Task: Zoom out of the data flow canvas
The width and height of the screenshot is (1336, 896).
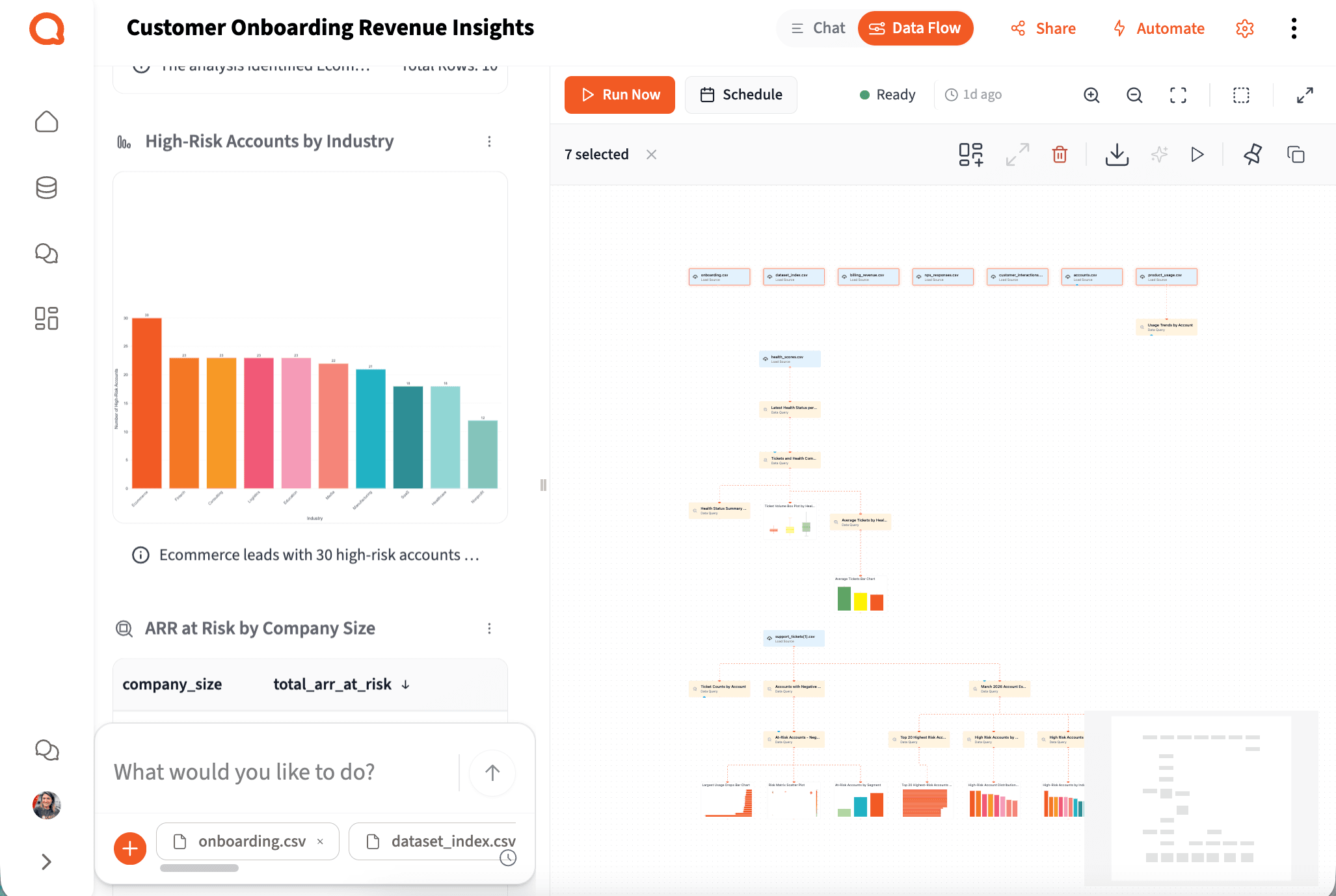Action: (x=1134, y=95)
